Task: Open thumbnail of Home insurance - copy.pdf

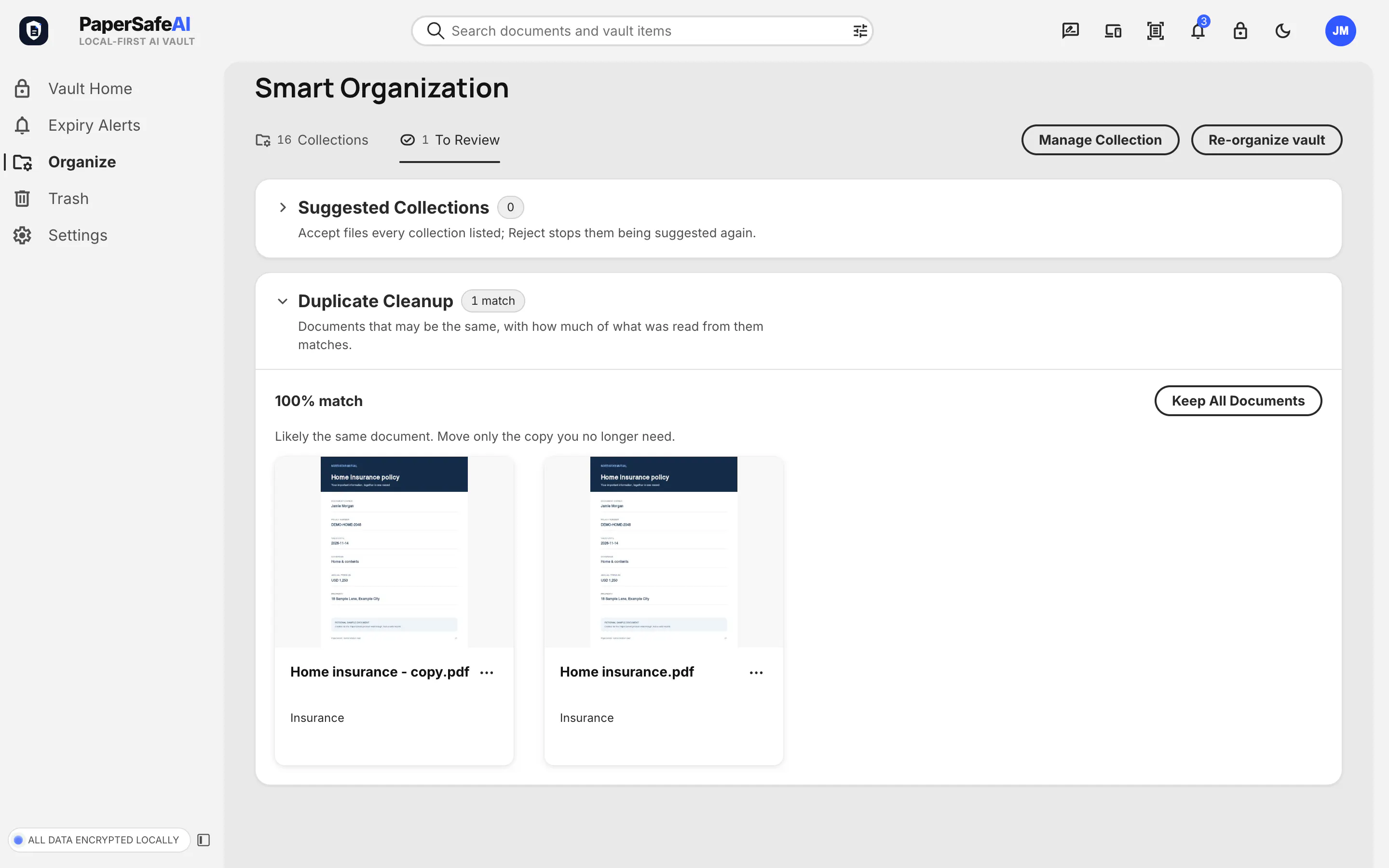Action: coord(394,552)
